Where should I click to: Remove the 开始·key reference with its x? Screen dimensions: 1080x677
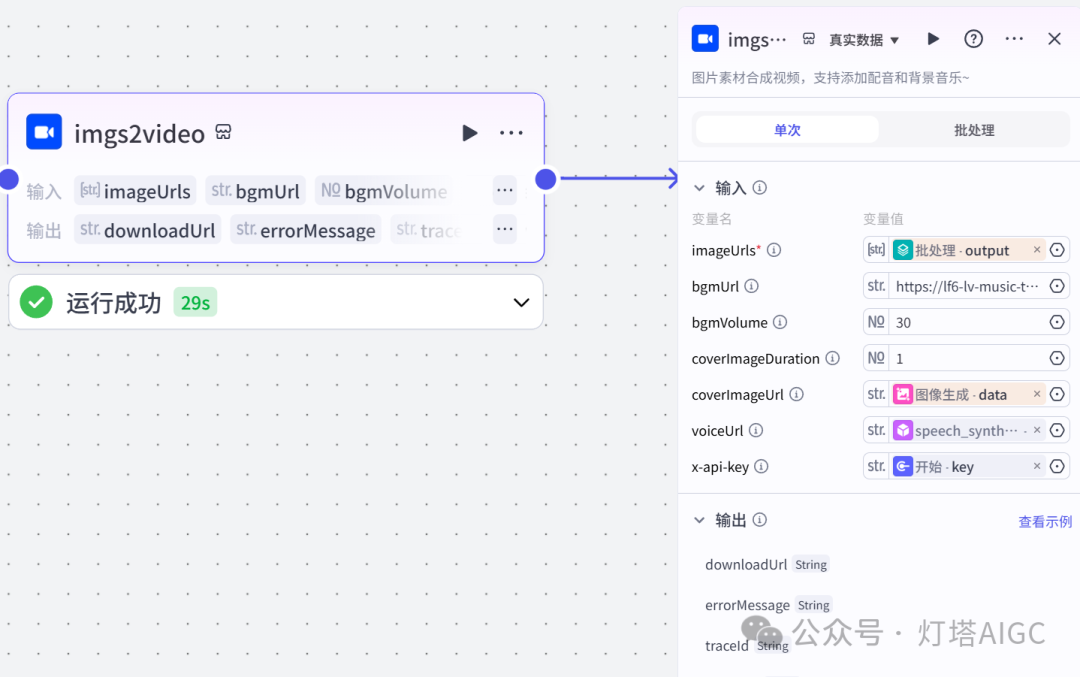pos(1036,465)
